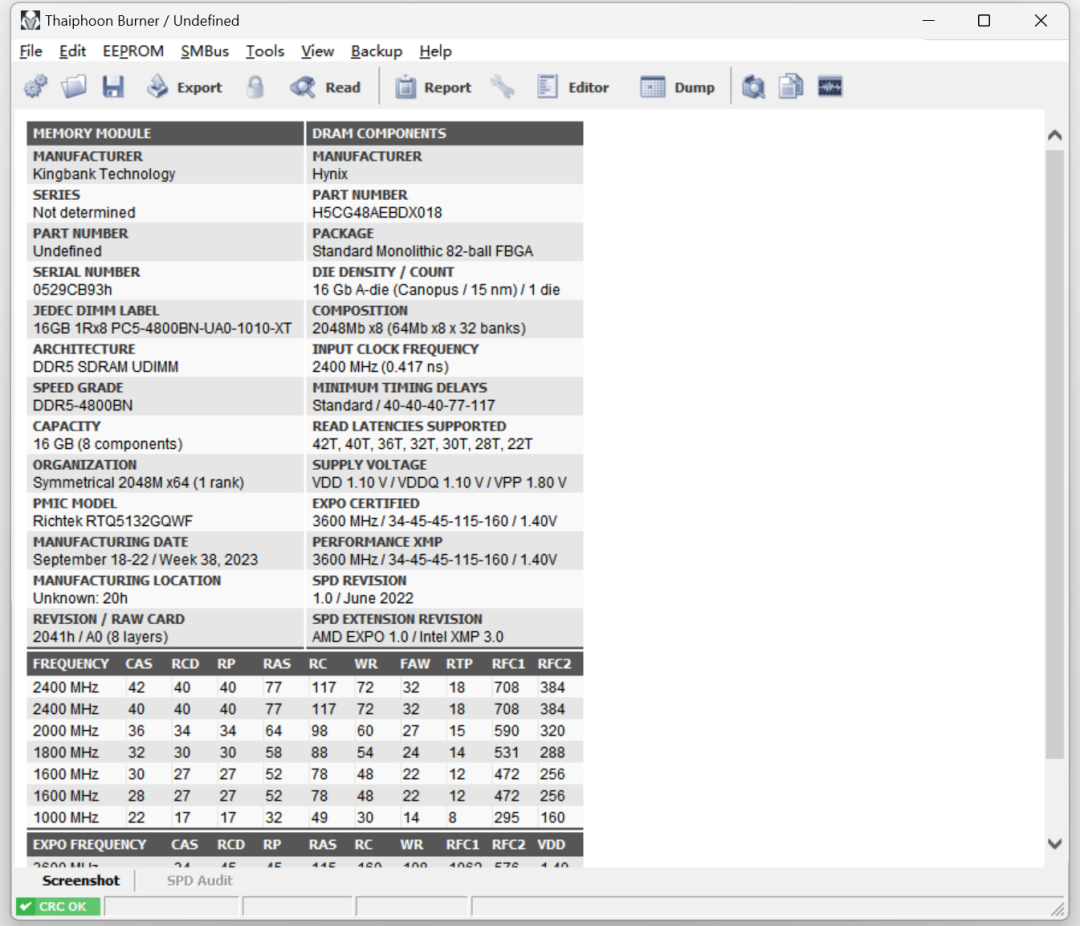Screen dimensions: 1080x926
Task: Click die density 16 Gb A-die value
Action: (436, 290)
